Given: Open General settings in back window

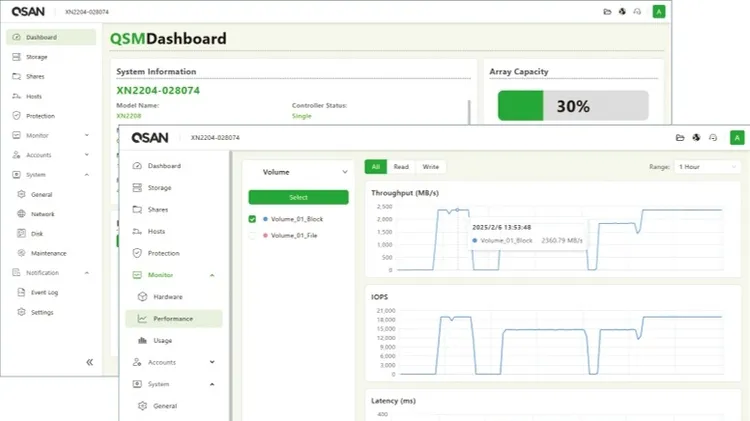Looking at the screenshot, I should (41, 194).
